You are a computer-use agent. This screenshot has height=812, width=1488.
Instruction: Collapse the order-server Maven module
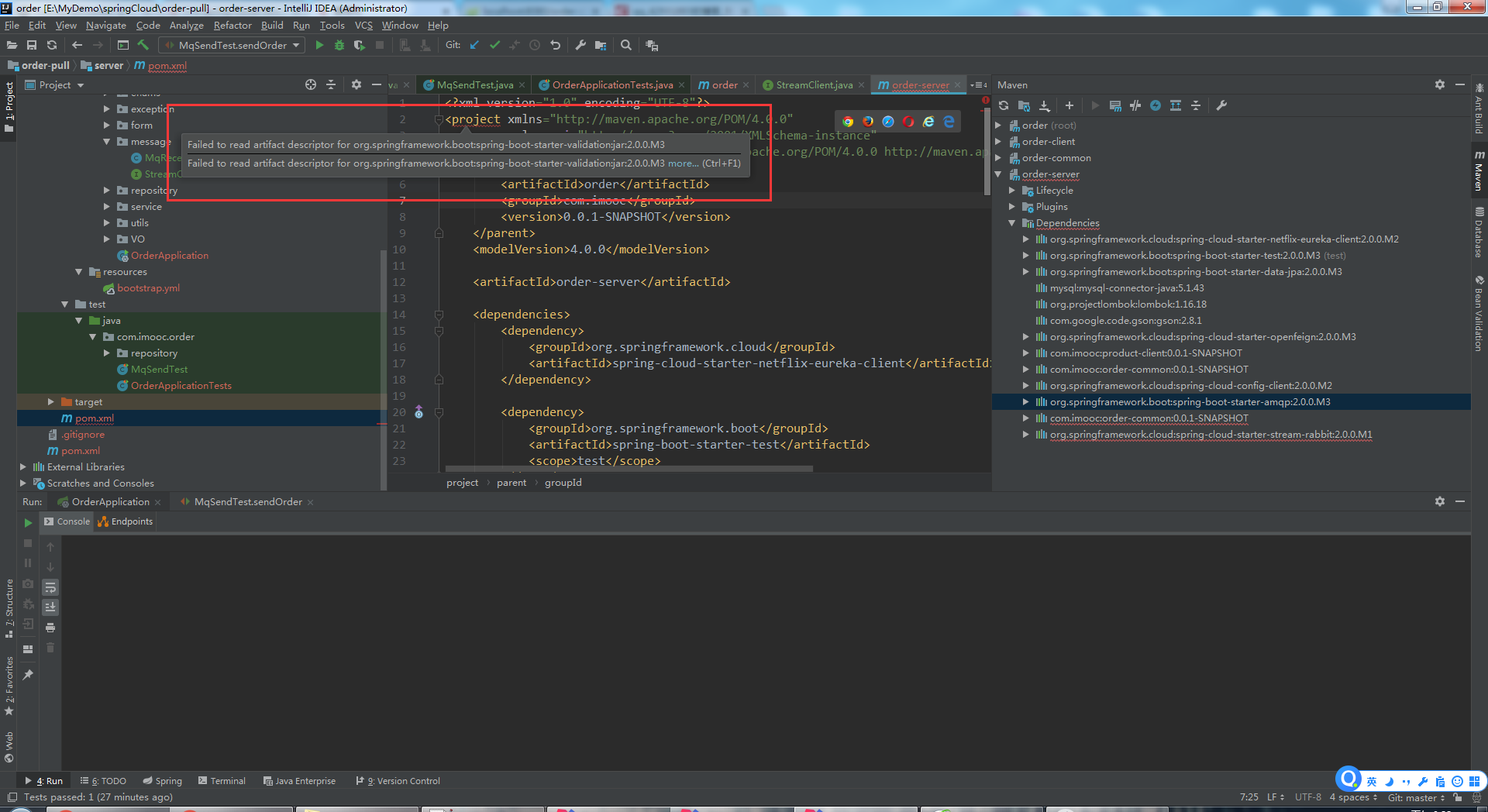[x=999, y=174]
